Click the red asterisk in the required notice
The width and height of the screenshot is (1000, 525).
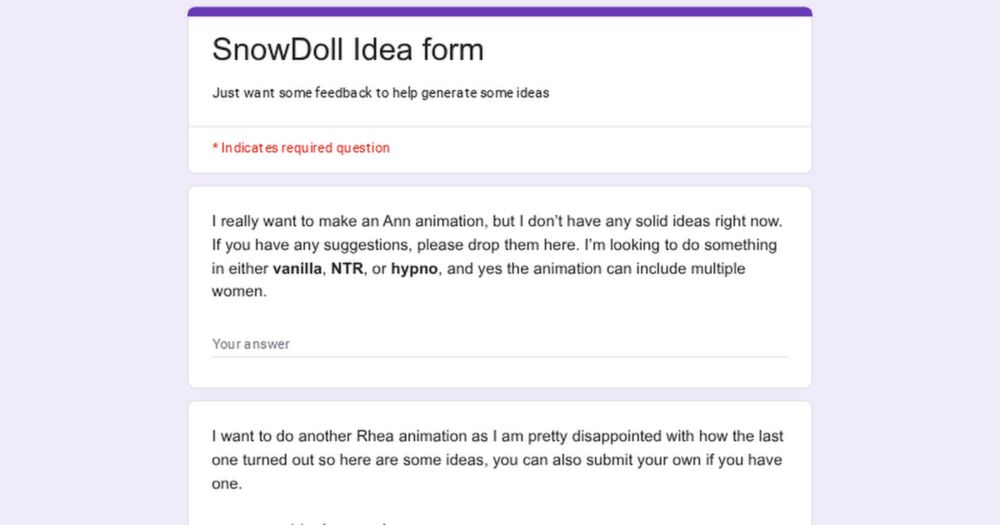215,148
